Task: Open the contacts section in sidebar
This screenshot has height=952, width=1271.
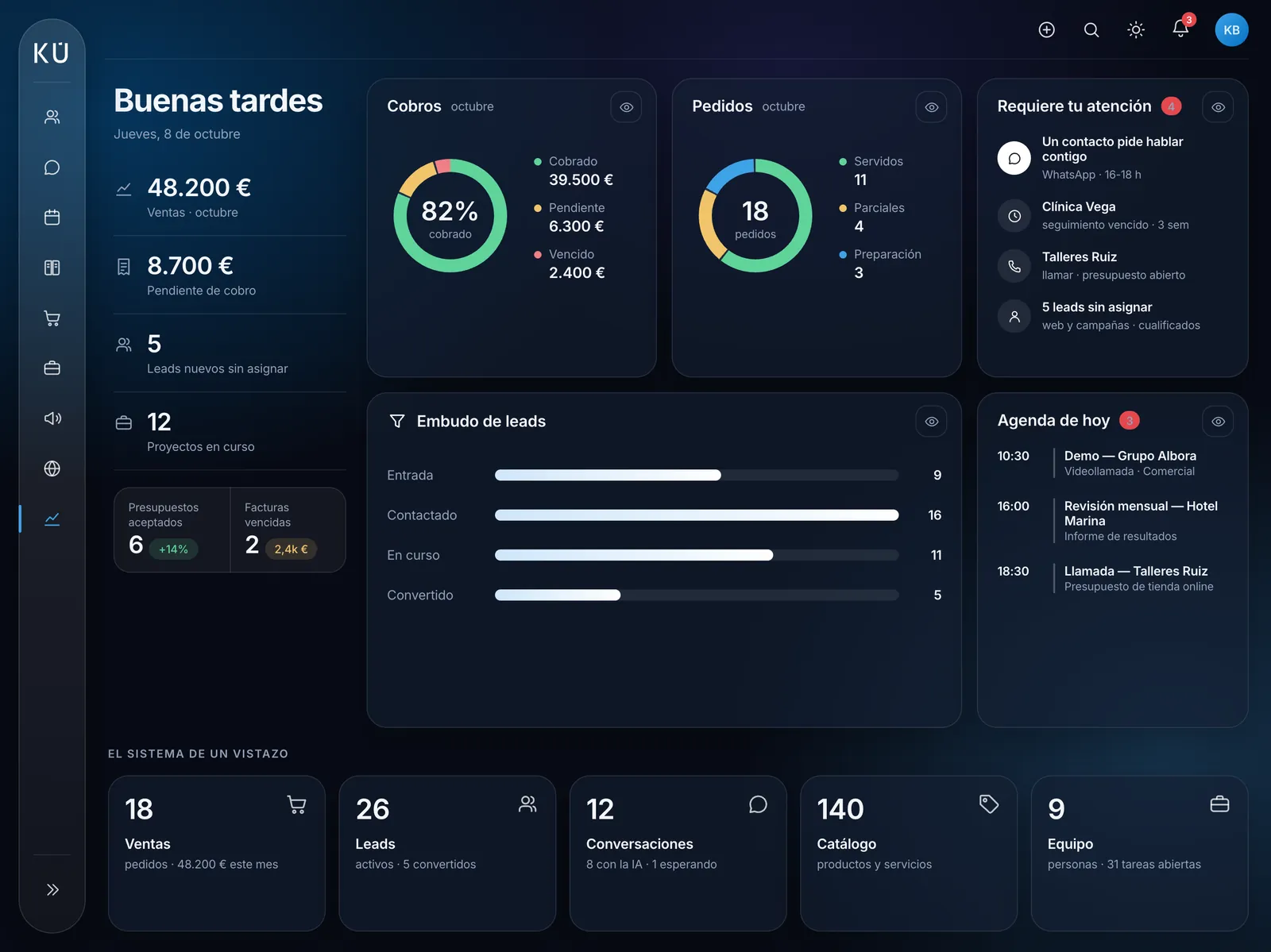Action: (x=52, y=117)
